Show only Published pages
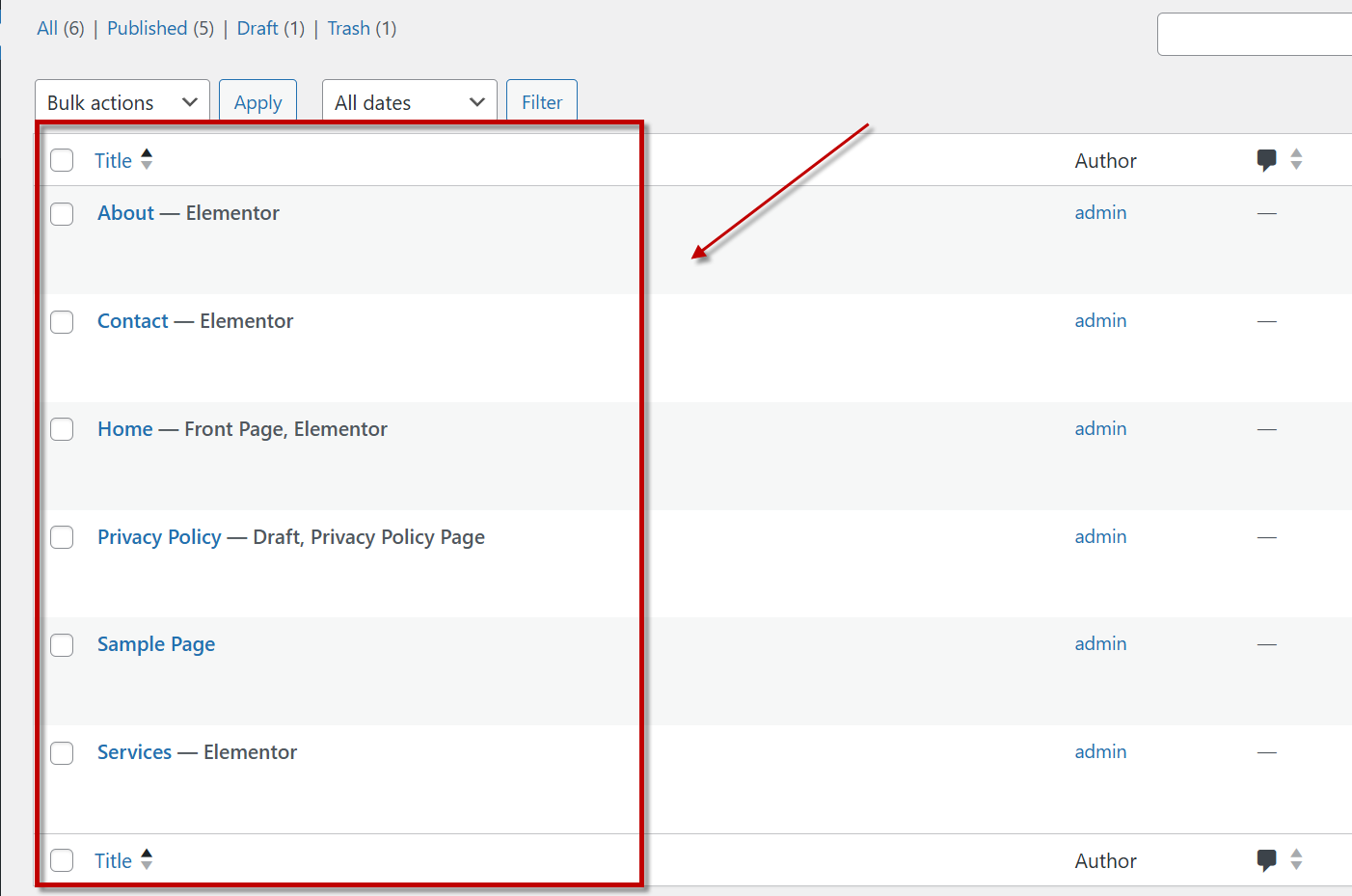1352x896 pixels. coord(147,28)
